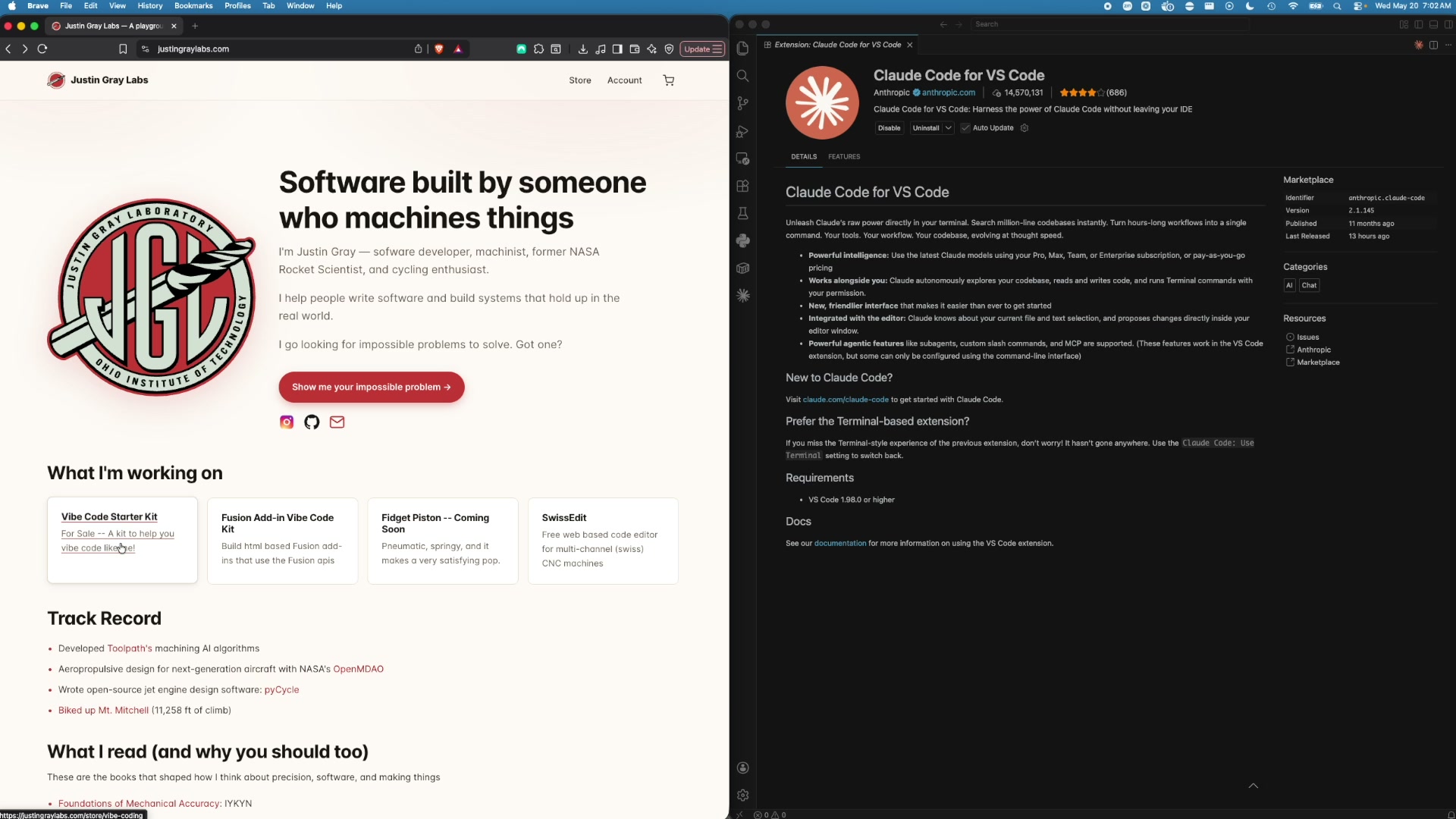
Task: Open the Account link in site header
Action: pos(624,80)
